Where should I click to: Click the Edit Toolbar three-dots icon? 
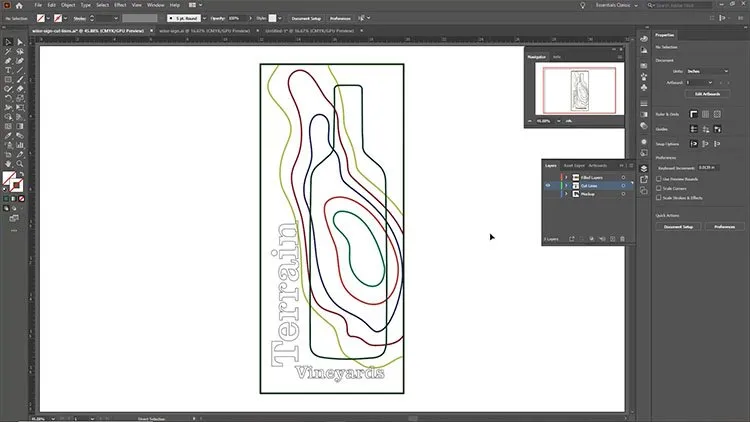pyautogui.click(x=14, y=231)
